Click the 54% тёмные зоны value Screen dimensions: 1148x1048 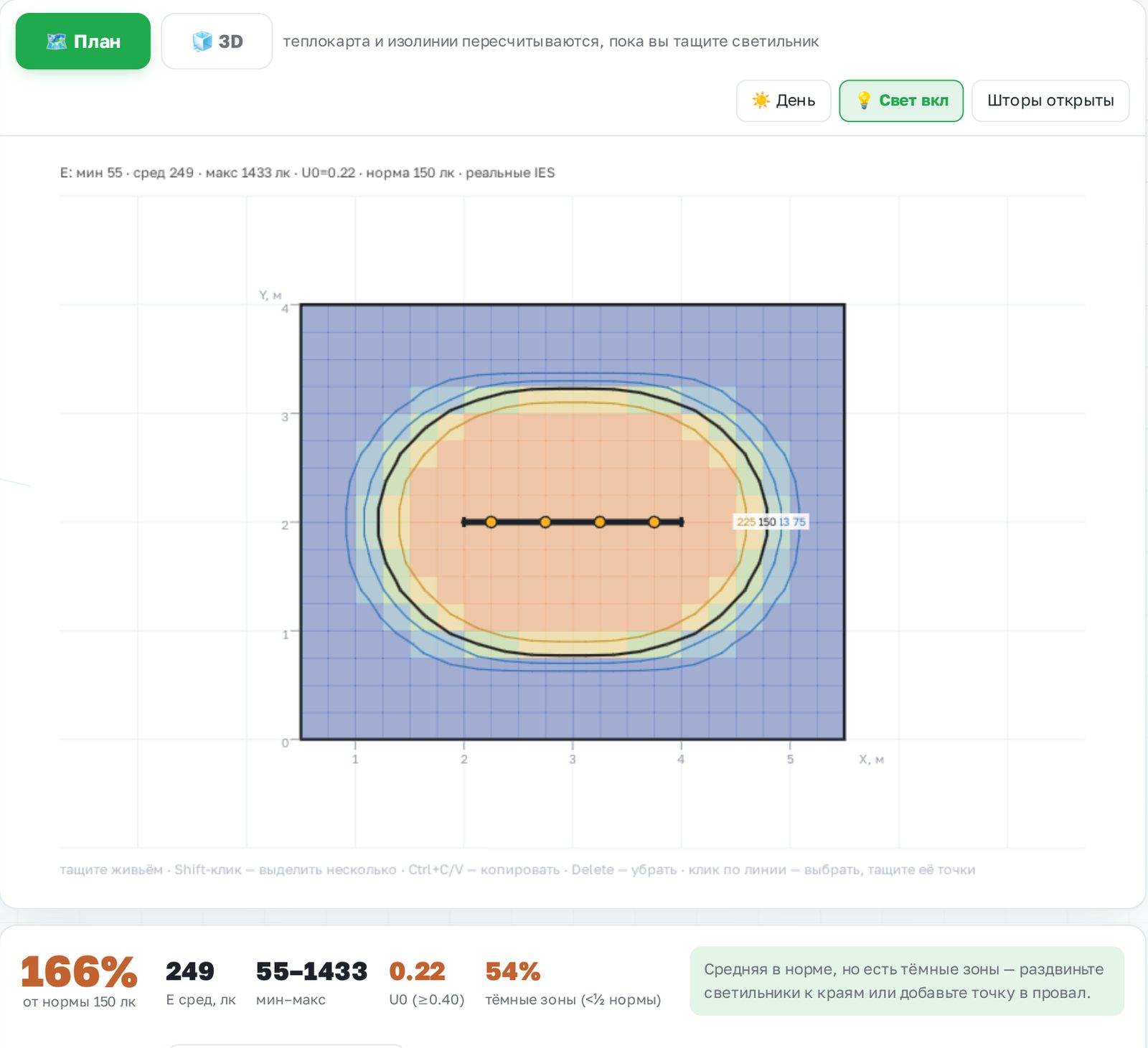pyautogui.click(x=512, y=971)
